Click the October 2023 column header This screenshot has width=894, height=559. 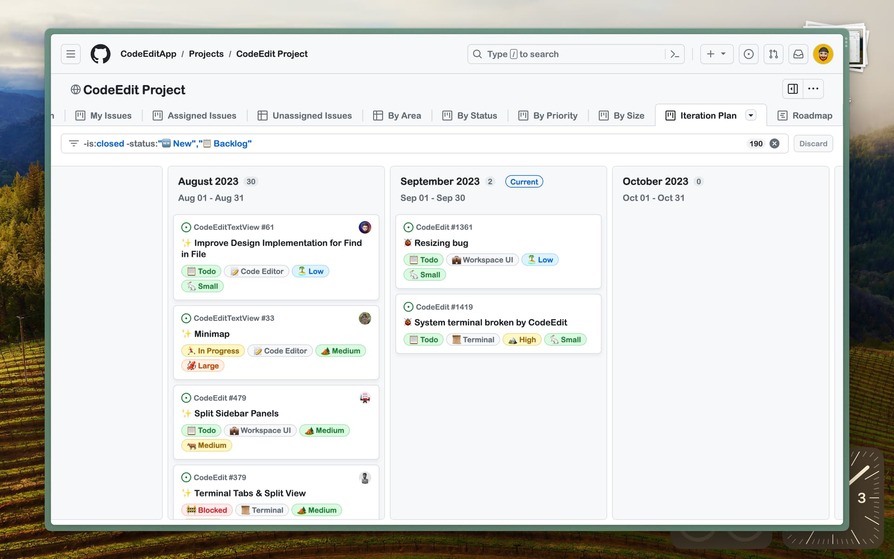coord(655,181)
